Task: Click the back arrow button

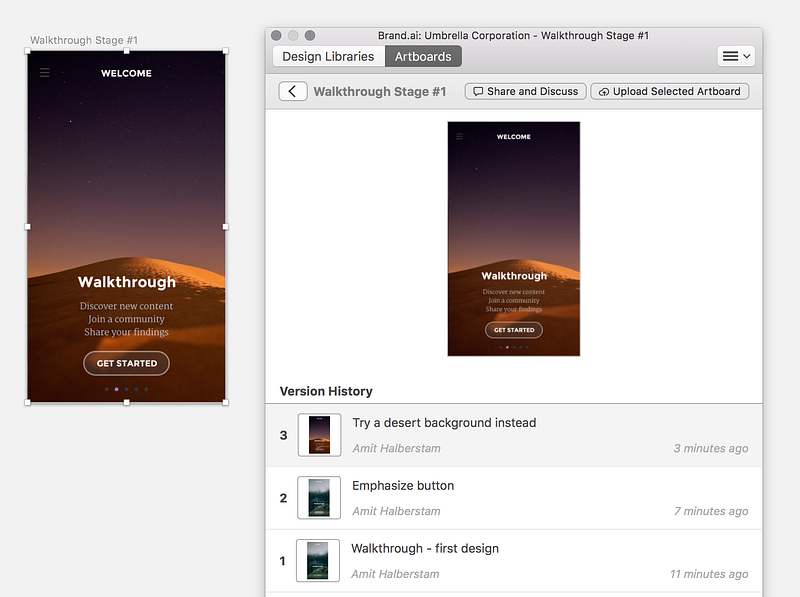Action: point(292,91)
